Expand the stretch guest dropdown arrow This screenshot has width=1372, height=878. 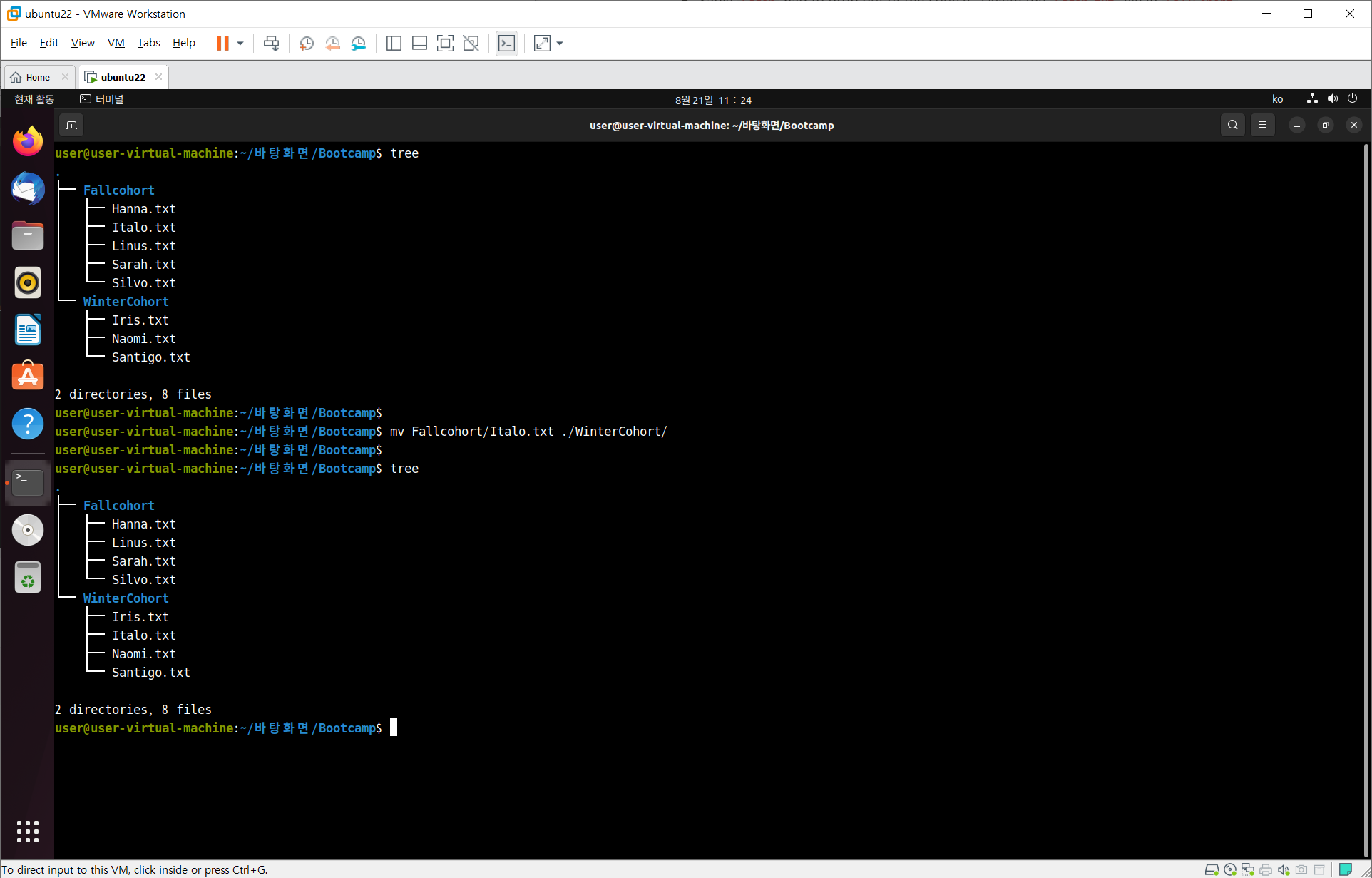560,44
